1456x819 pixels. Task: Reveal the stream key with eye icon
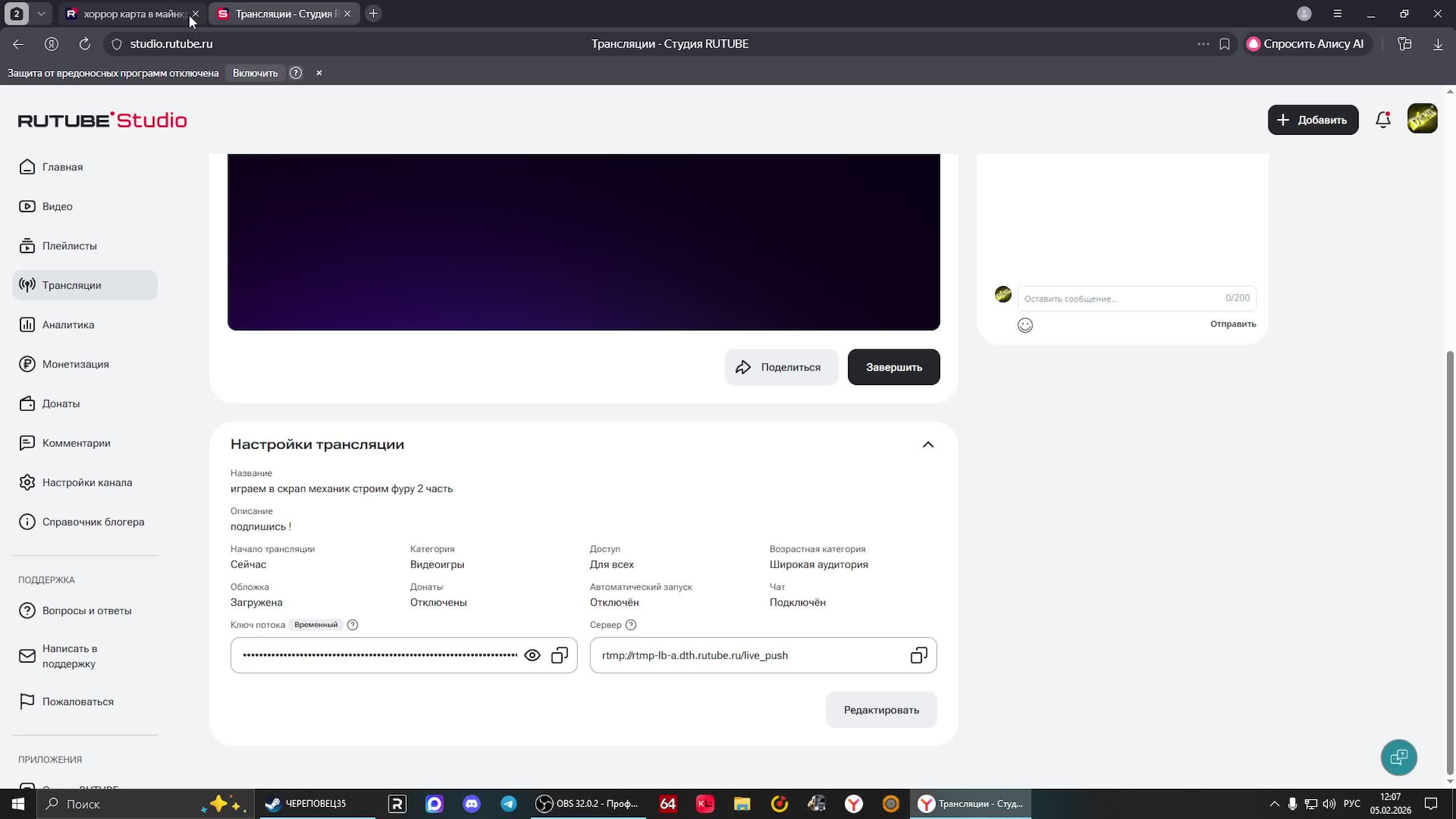point(532,655)
